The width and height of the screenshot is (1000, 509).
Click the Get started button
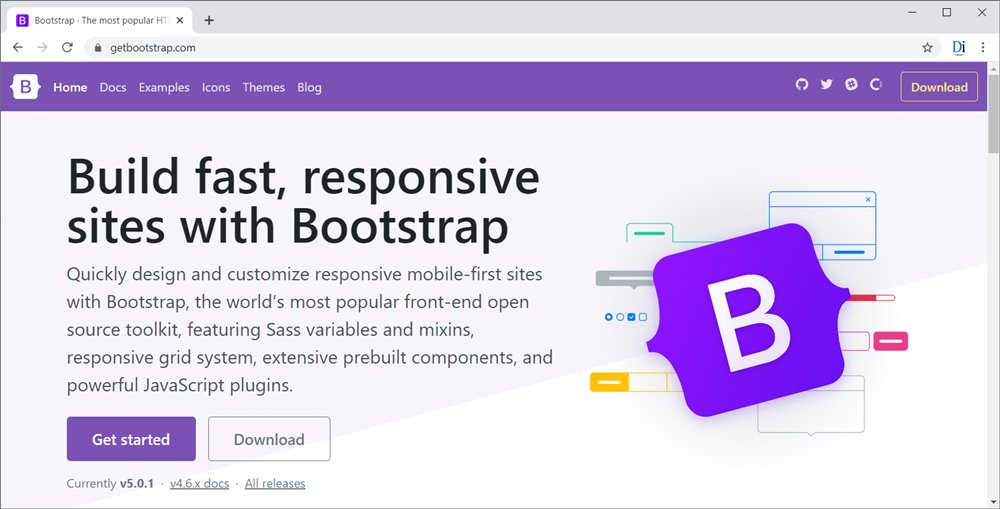(131, 439)
